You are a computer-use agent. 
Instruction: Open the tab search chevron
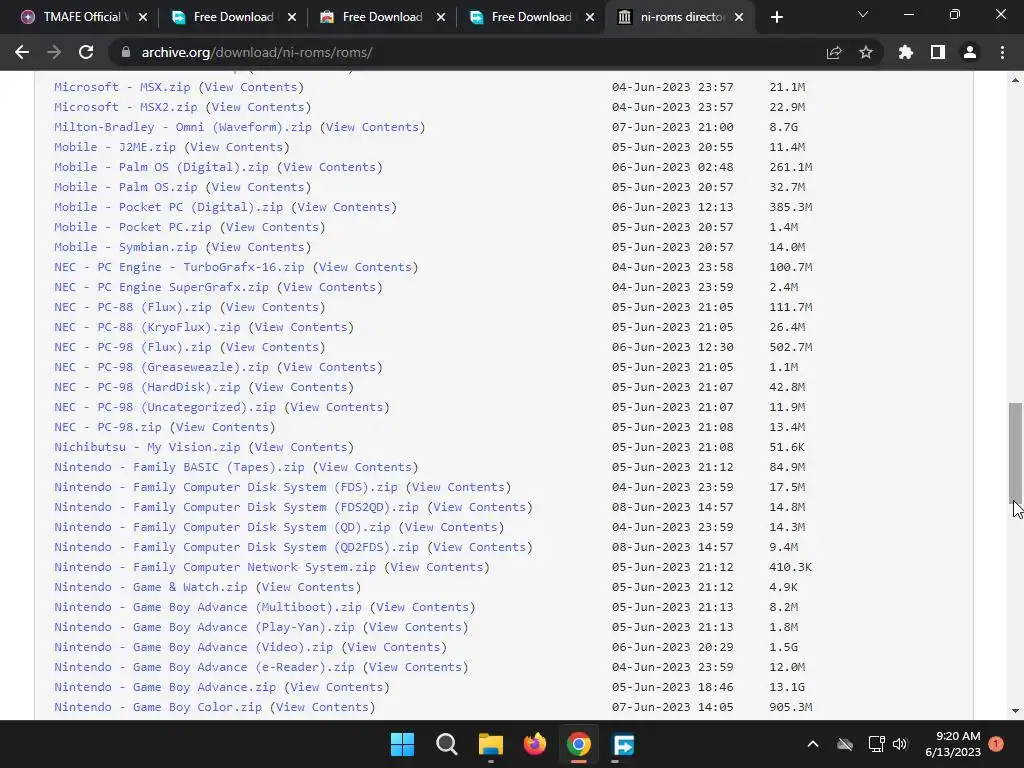tap(863, 14)
